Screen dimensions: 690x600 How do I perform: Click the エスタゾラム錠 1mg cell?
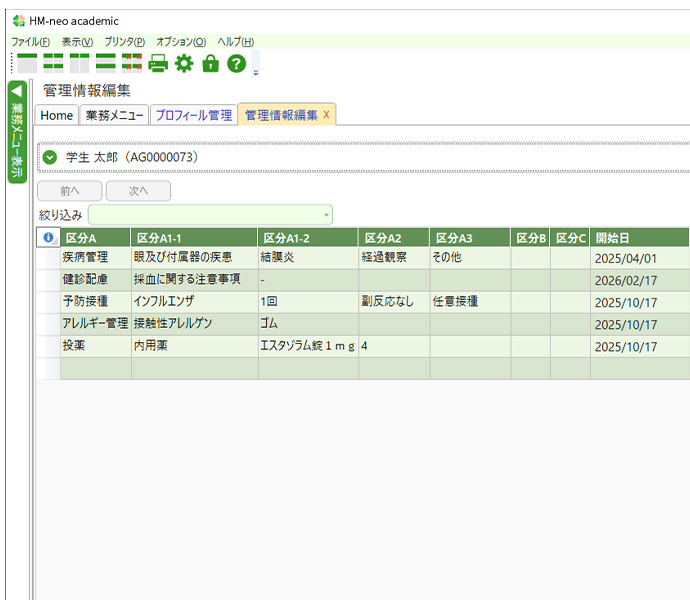coord(308,346)
